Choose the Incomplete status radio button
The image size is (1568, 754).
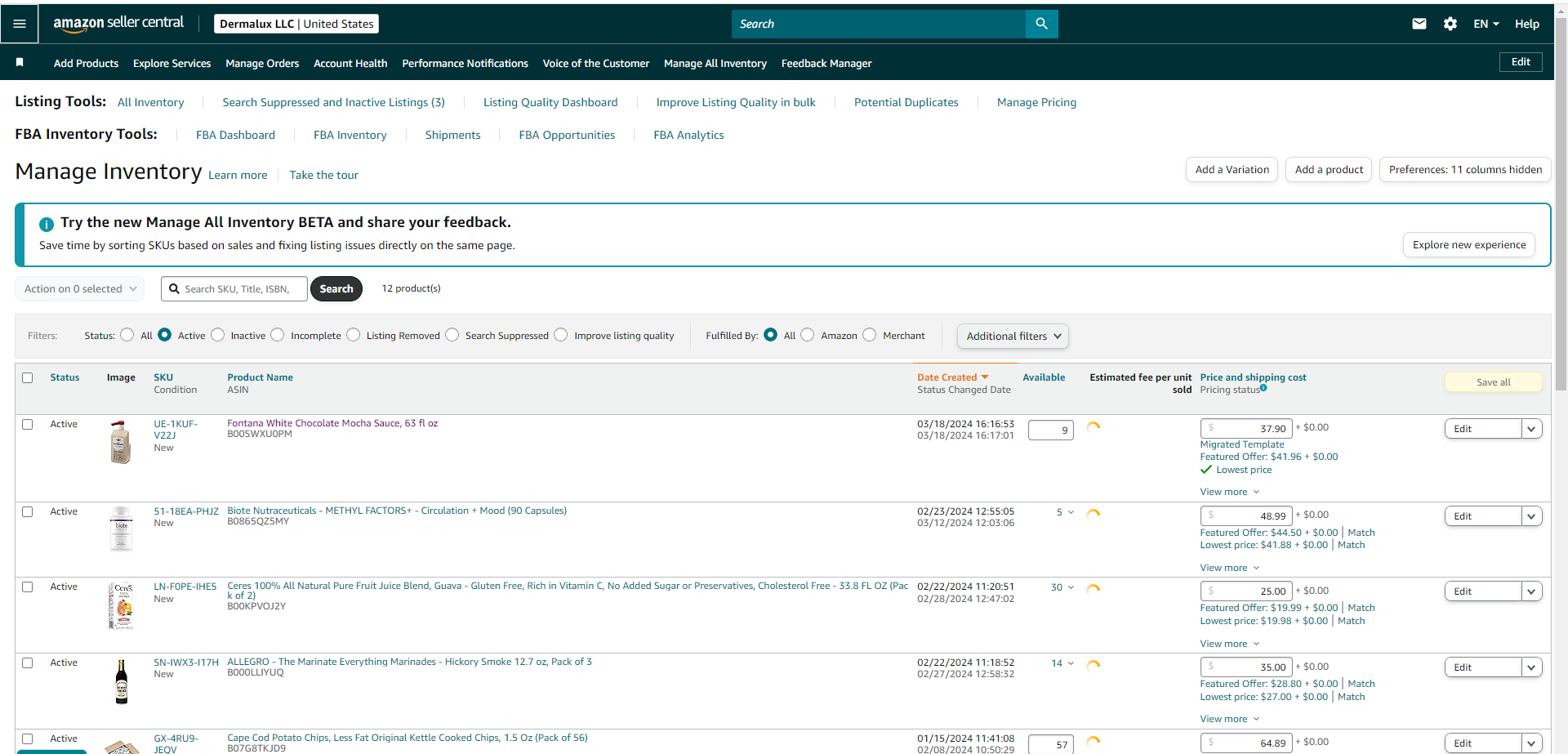pos(278,335)
